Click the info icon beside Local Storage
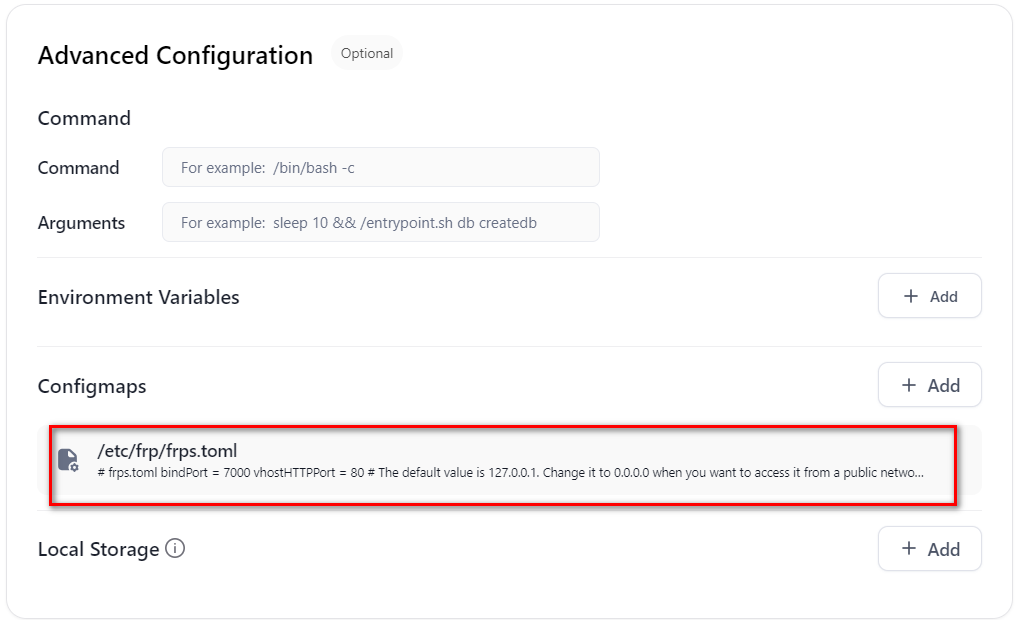 click(x=175, y=548)
